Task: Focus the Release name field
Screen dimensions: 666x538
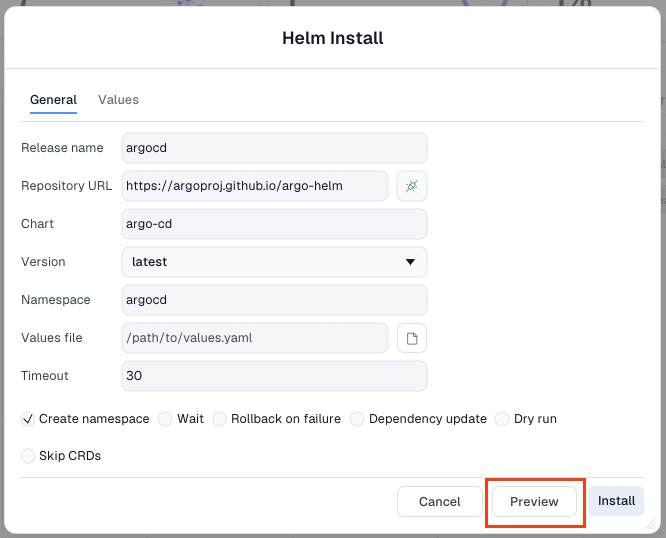Action: [x=274, y=148]
